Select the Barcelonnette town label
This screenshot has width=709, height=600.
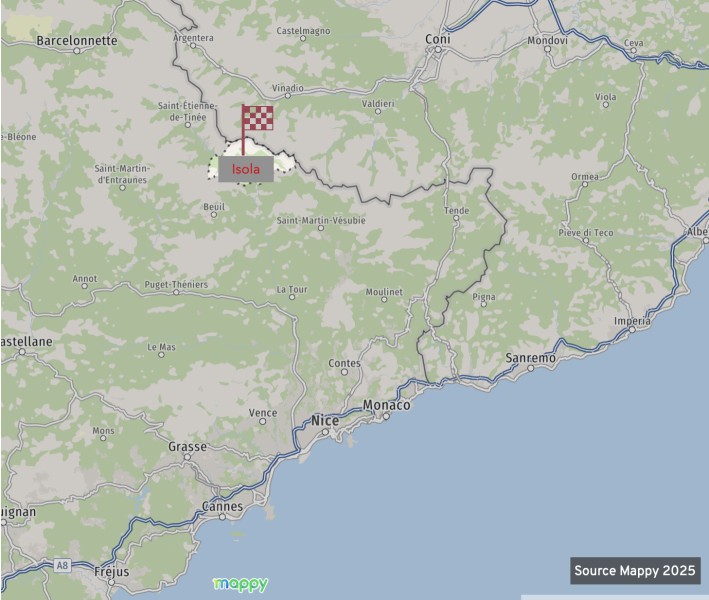click(x=77, y=41)
